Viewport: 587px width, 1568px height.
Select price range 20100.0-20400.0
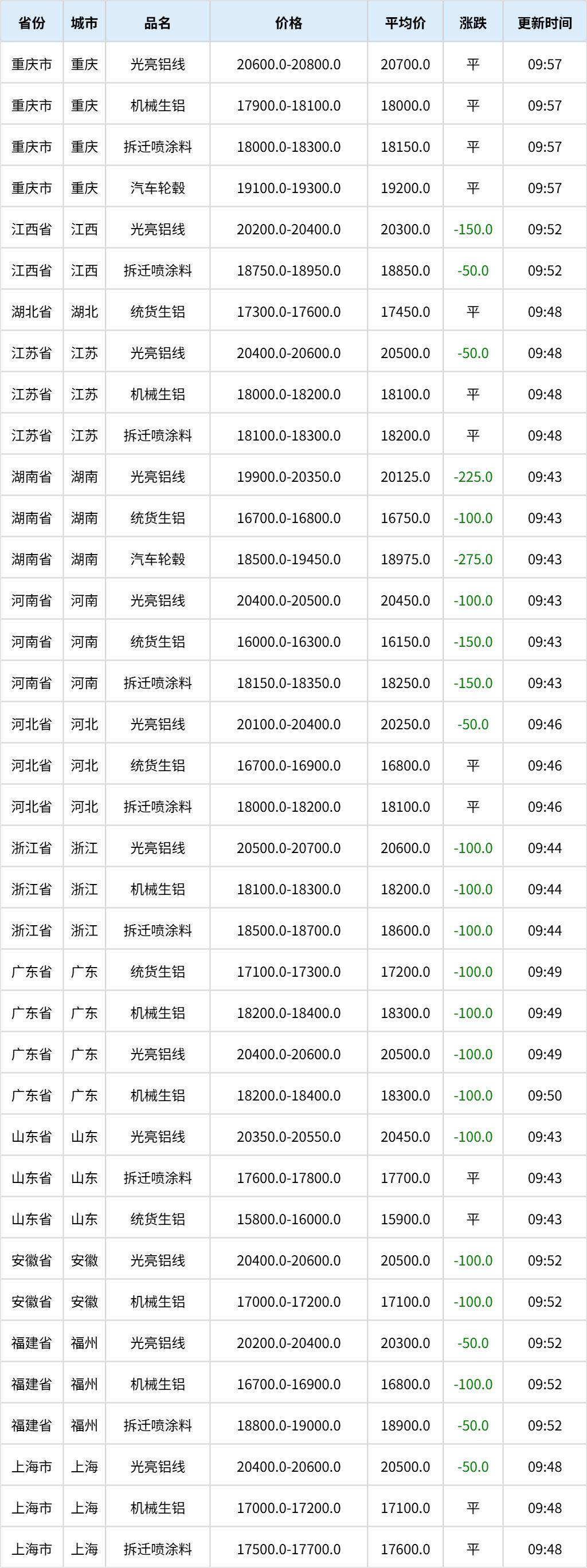point(289,724)
